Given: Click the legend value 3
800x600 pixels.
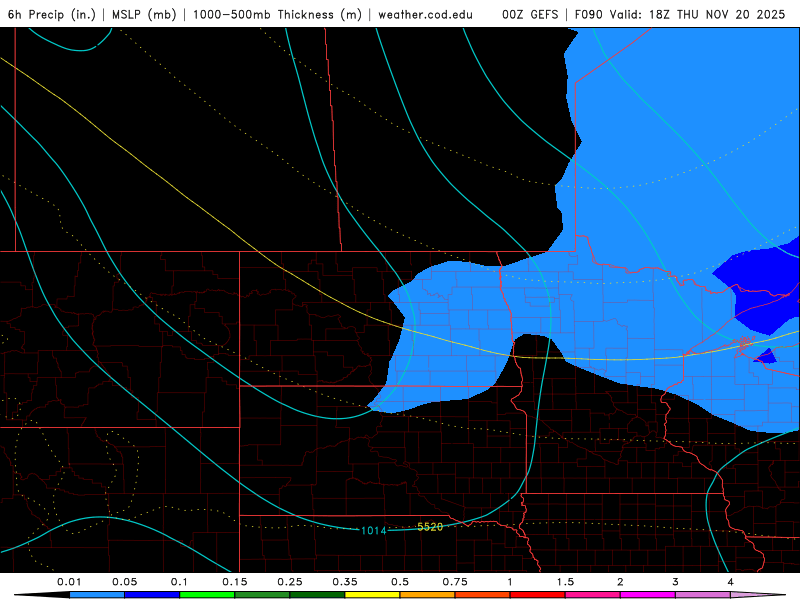Looking at the screenshot, I should pos(676,582).
